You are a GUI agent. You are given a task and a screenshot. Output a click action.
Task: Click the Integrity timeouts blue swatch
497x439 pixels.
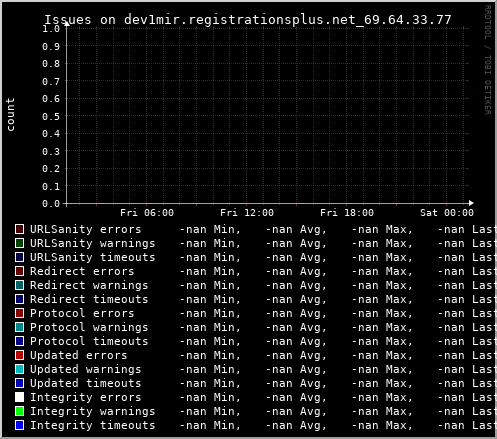[x=19, y=425]
